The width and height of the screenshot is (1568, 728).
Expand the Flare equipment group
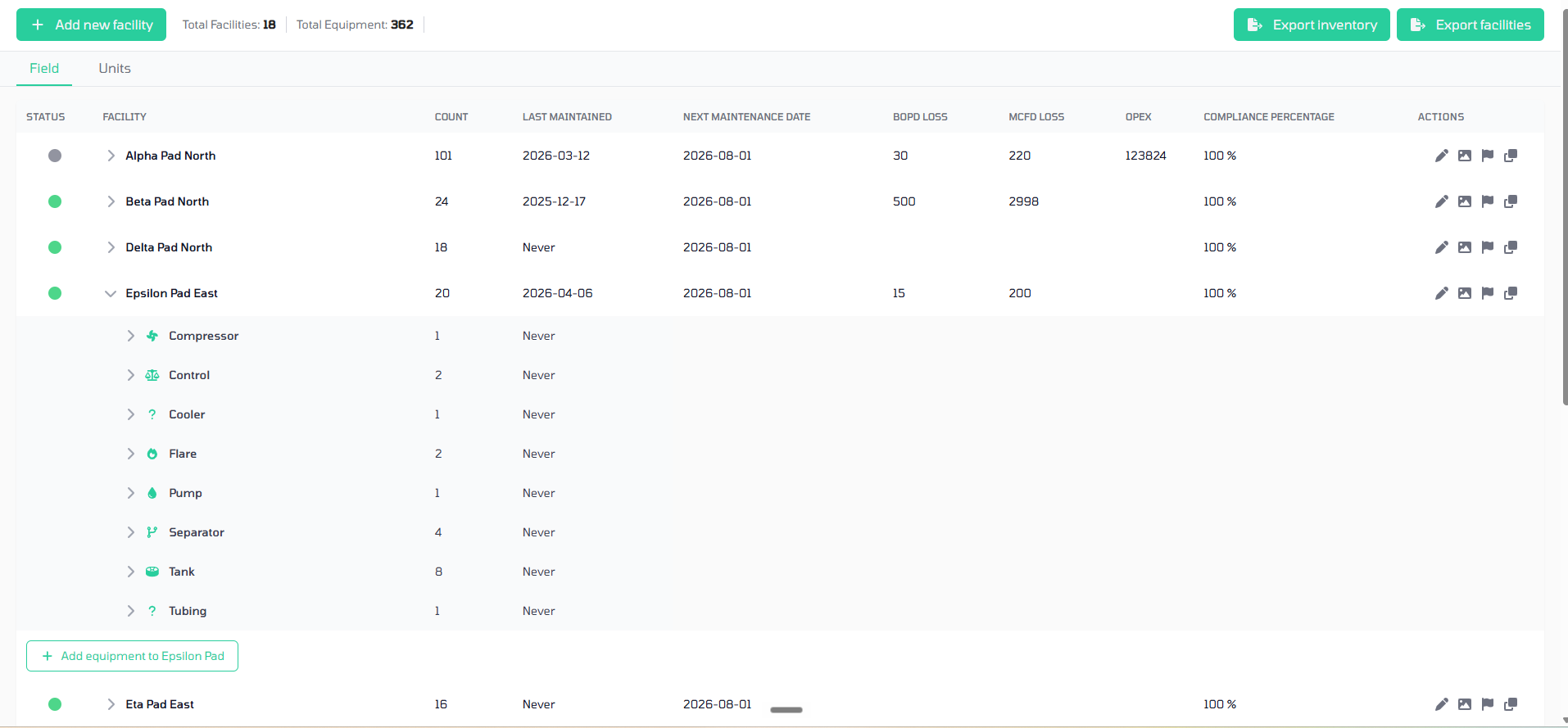click(130, 454)
